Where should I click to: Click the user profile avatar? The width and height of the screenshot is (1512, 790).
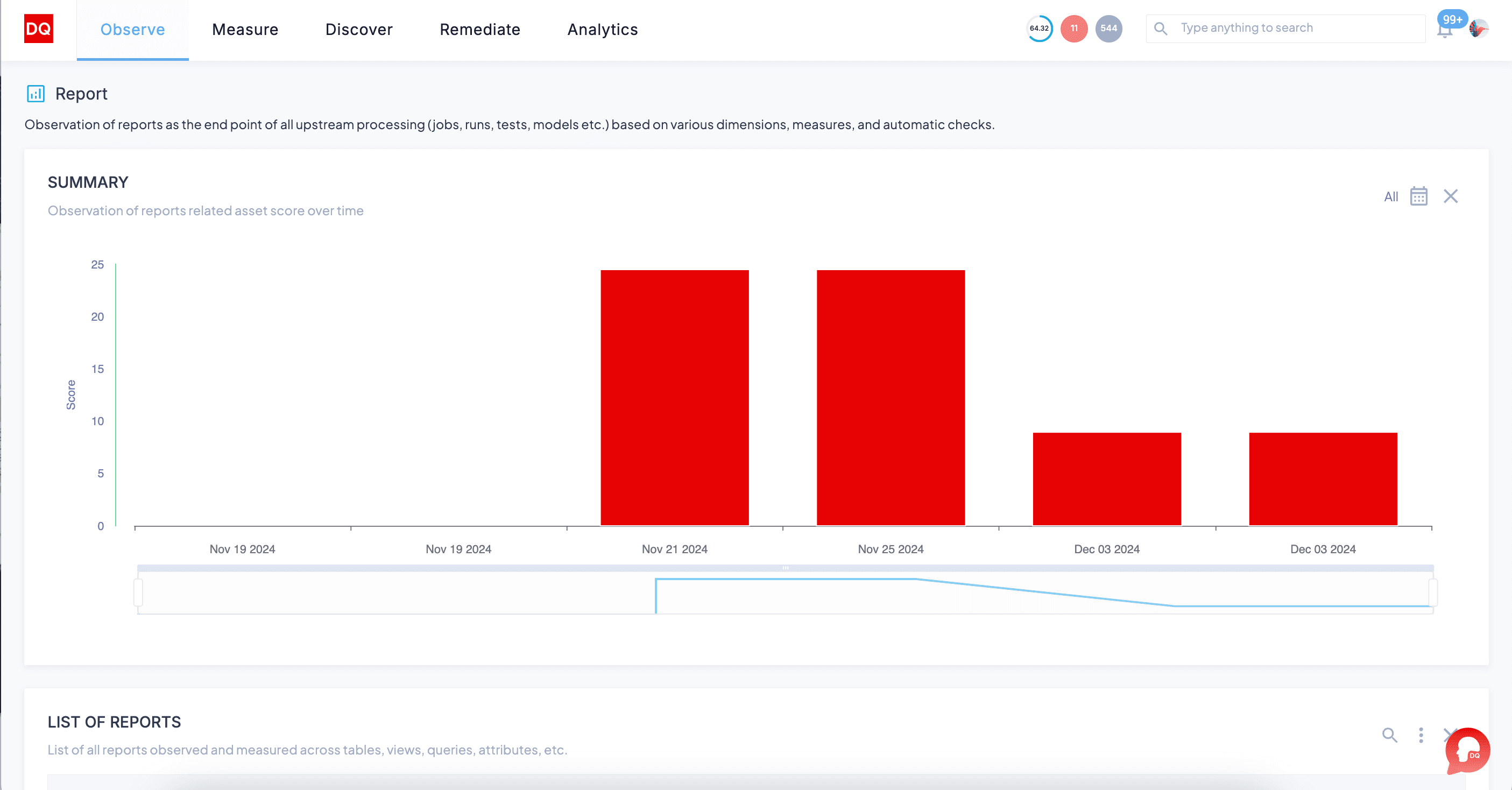tap(1478, 28)
